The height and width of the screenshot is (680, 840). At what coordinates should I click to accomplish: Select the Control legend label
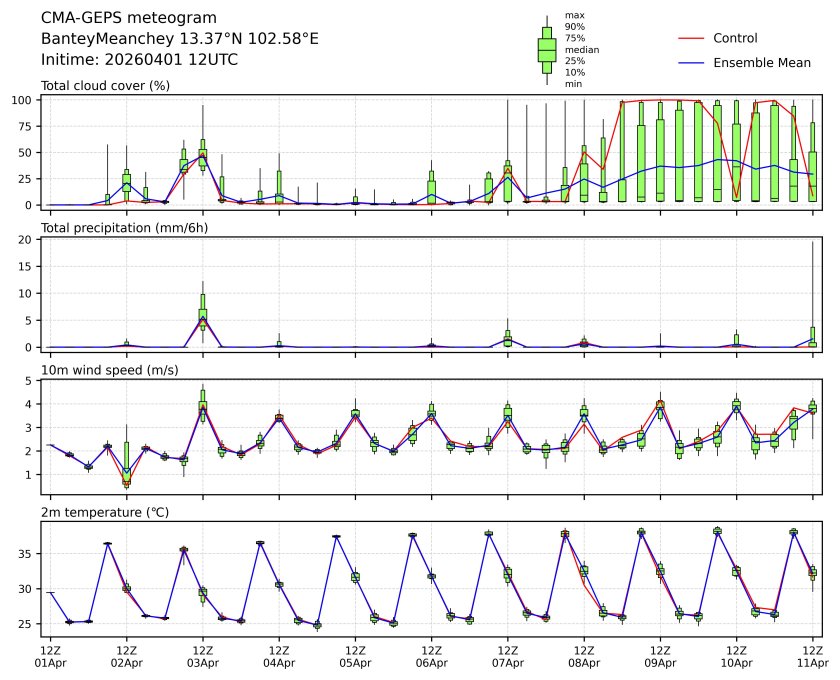pyautogui.click(x=735, y=38)
